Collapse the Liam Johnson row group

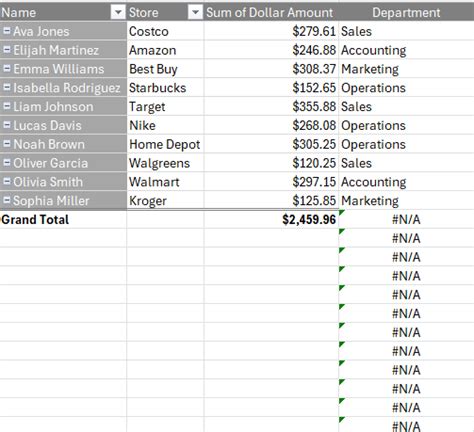click(7, 106)
